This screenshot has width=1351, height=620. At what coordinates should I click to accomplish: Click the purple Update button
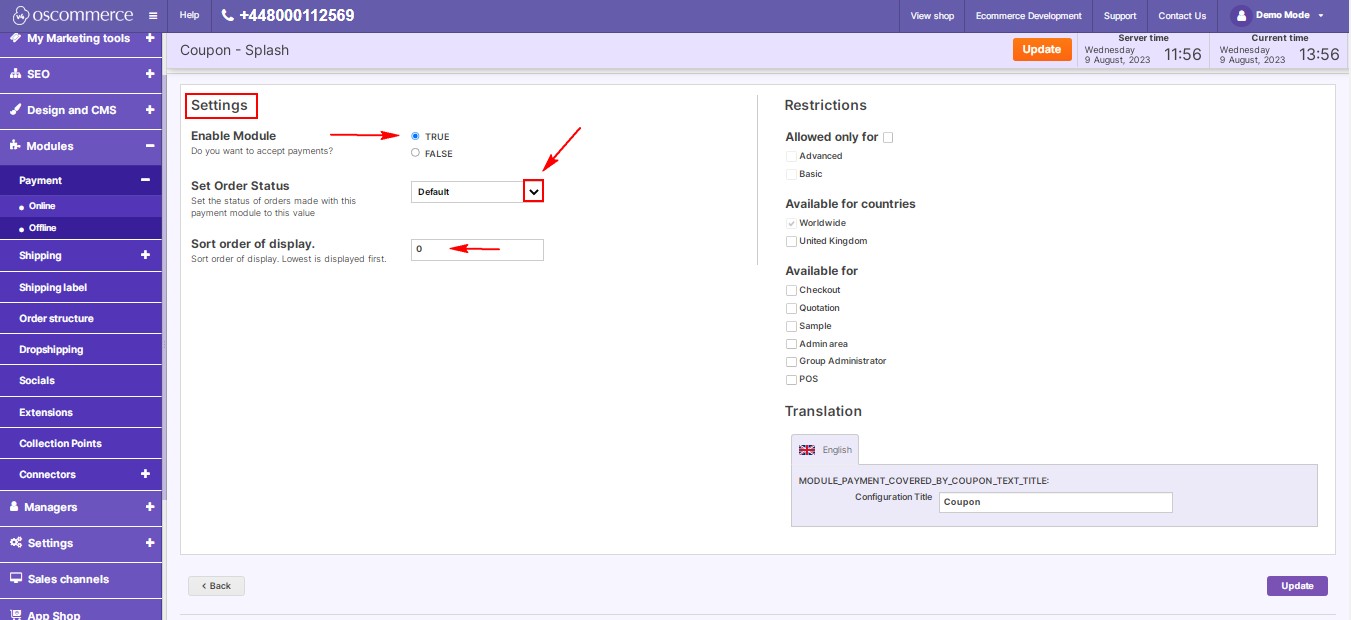[x=1297, y=586]
